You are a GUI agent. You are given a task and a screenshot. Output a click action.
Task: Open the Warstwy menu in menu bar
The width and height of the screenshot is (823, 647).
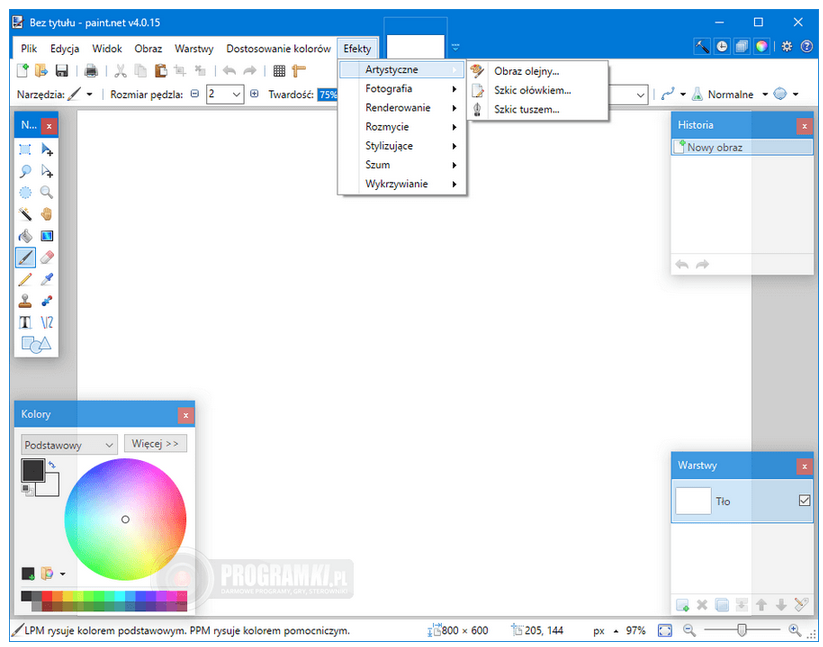194,49
